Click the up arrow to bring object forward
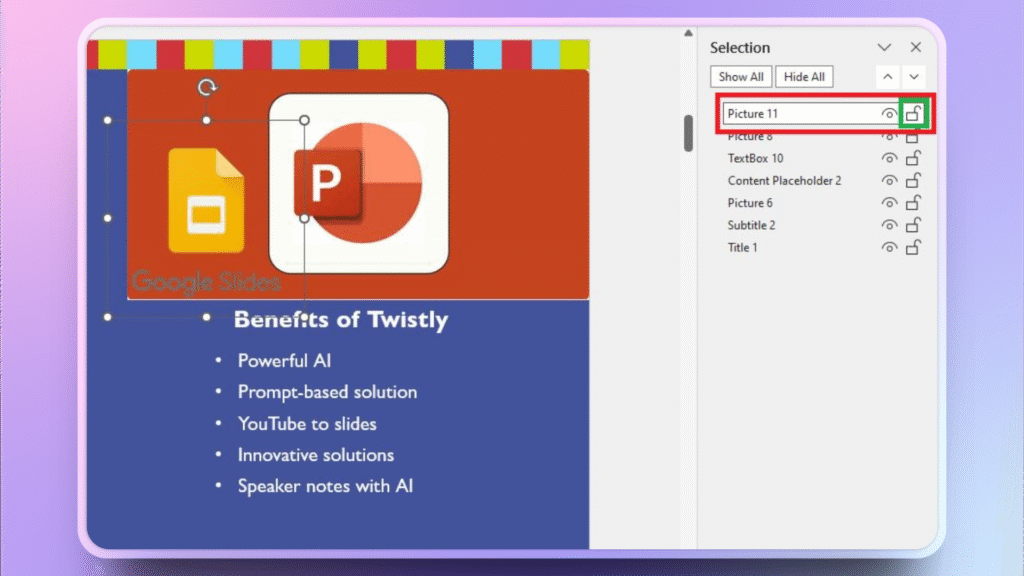 (887, 76)
